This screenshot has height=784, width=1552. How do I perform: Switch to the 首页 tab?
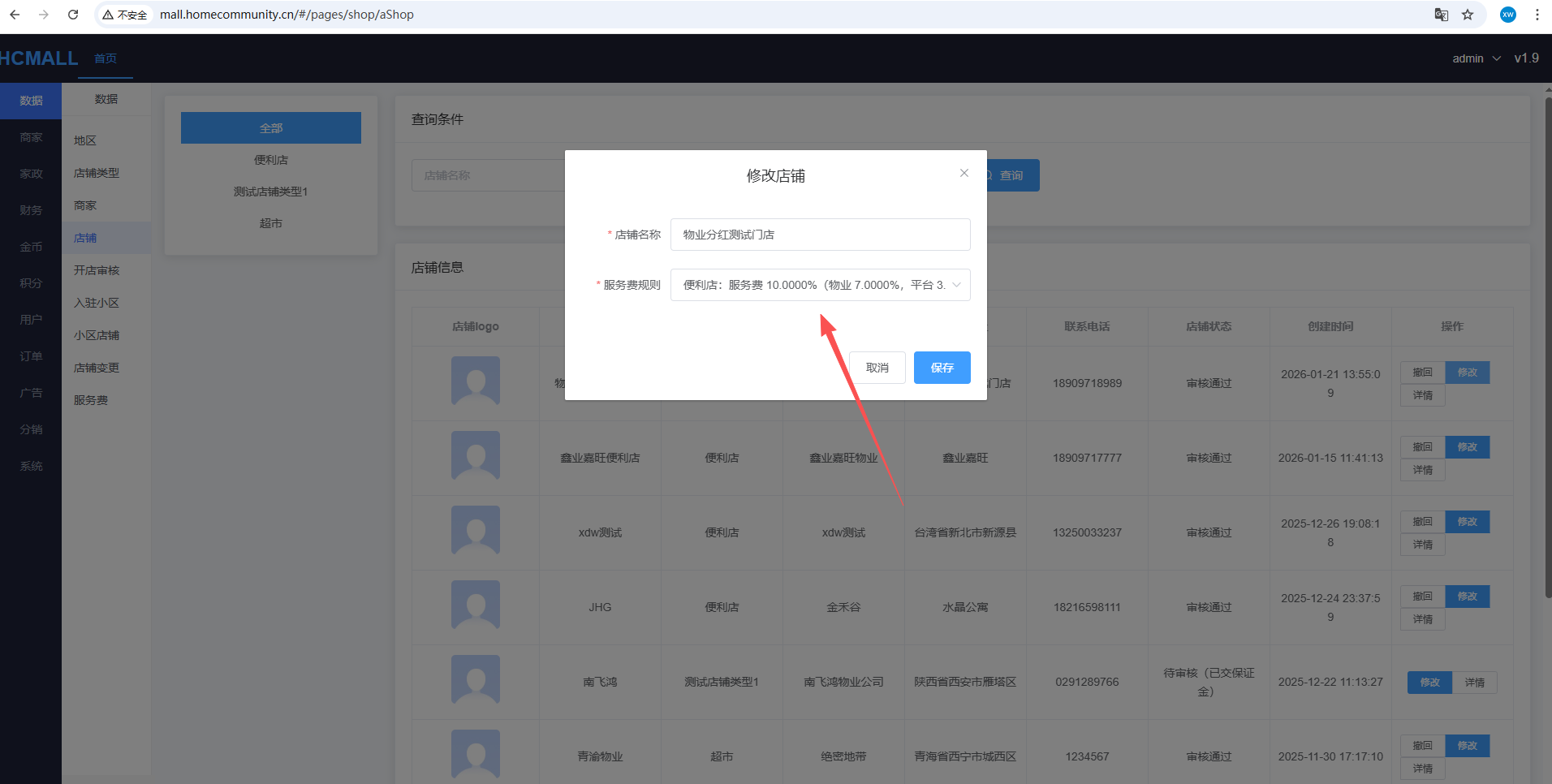point(106,58)
